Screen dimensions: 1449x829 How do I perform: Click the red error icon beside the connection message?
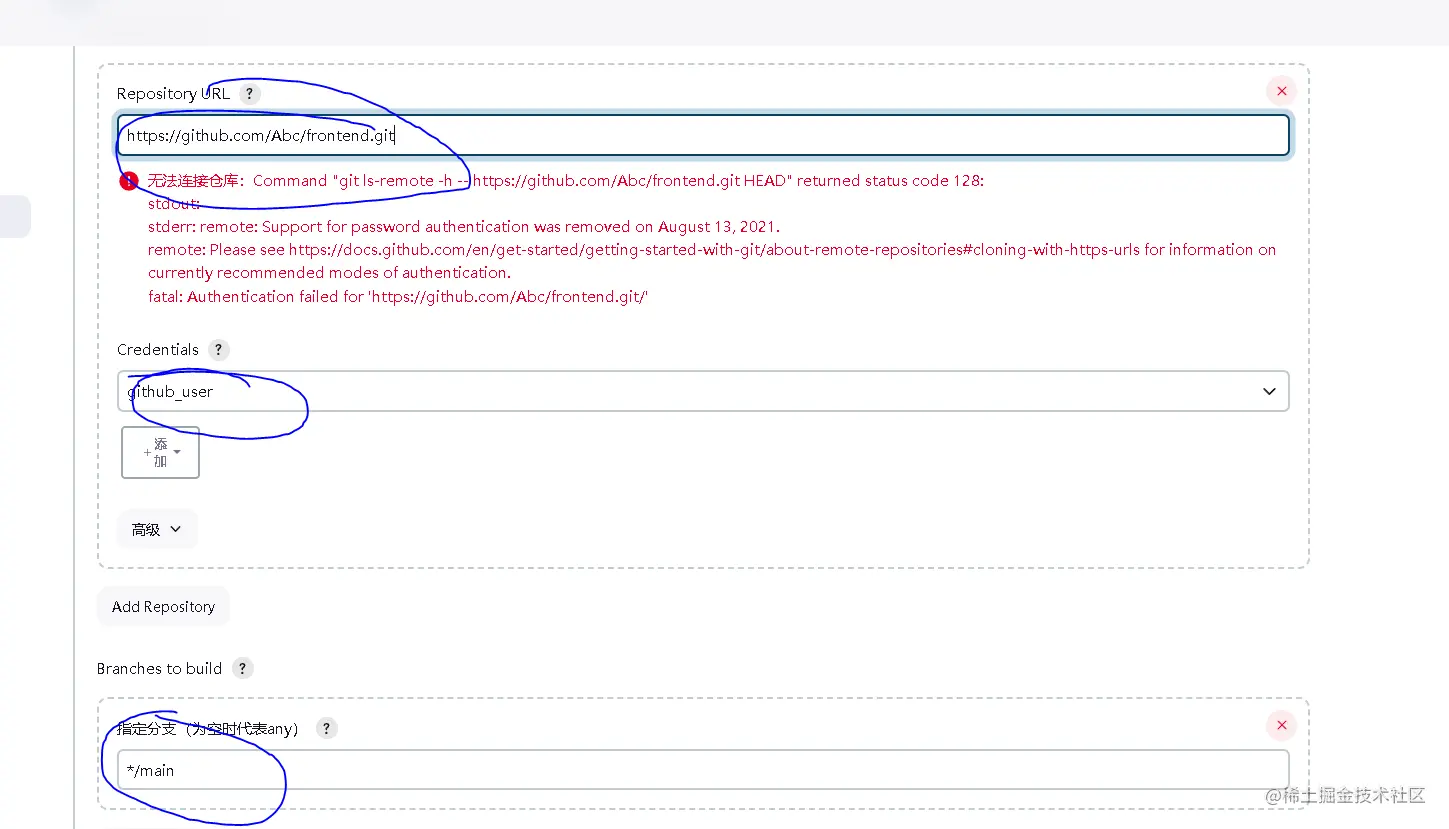(129, 181)
